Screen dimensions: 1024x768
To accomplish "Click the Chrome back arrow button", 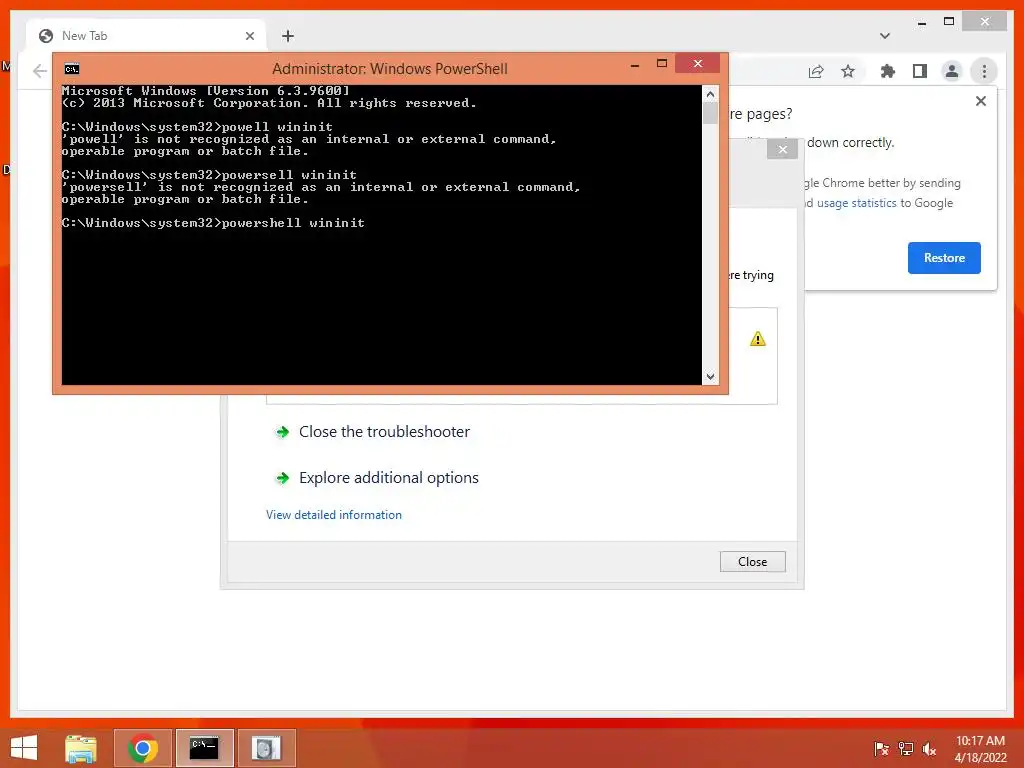I will pyautogui.click(x=40, y=71).
